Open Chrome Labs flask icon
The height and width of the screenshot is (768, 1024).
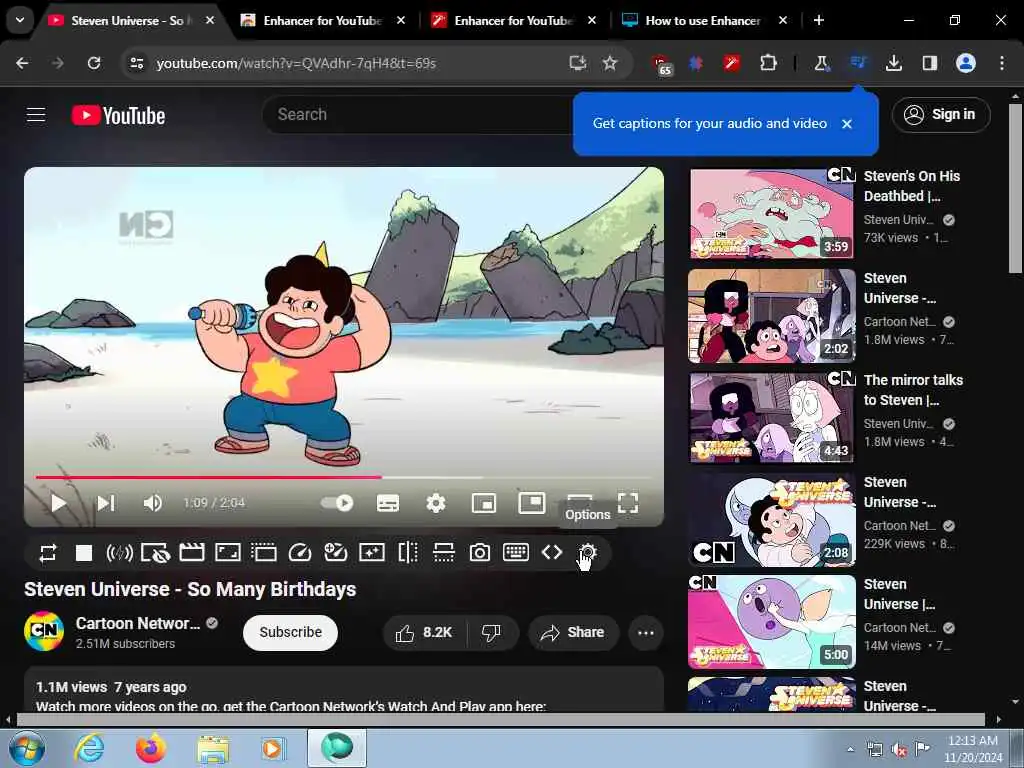pos(821,63)
